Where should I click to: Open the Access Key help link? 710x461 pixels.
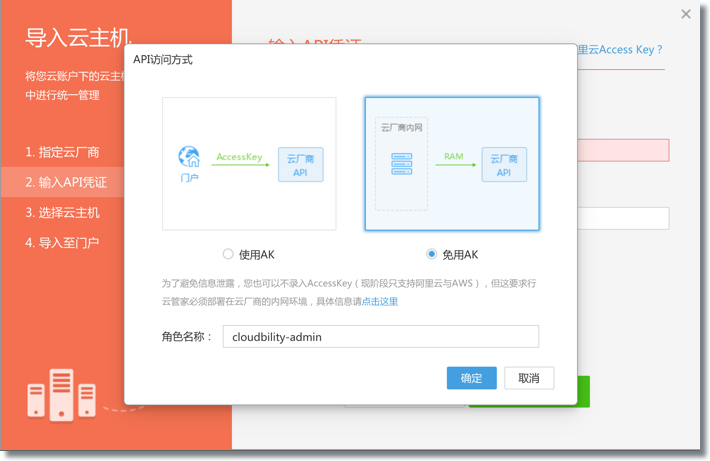pos(620,49)
